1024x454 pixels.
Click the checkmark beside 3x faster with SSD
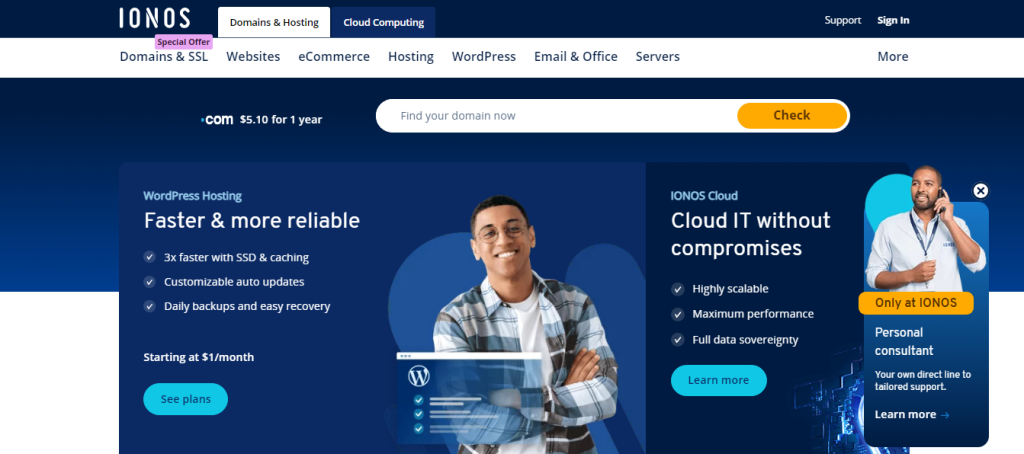[x=150, y=257]
